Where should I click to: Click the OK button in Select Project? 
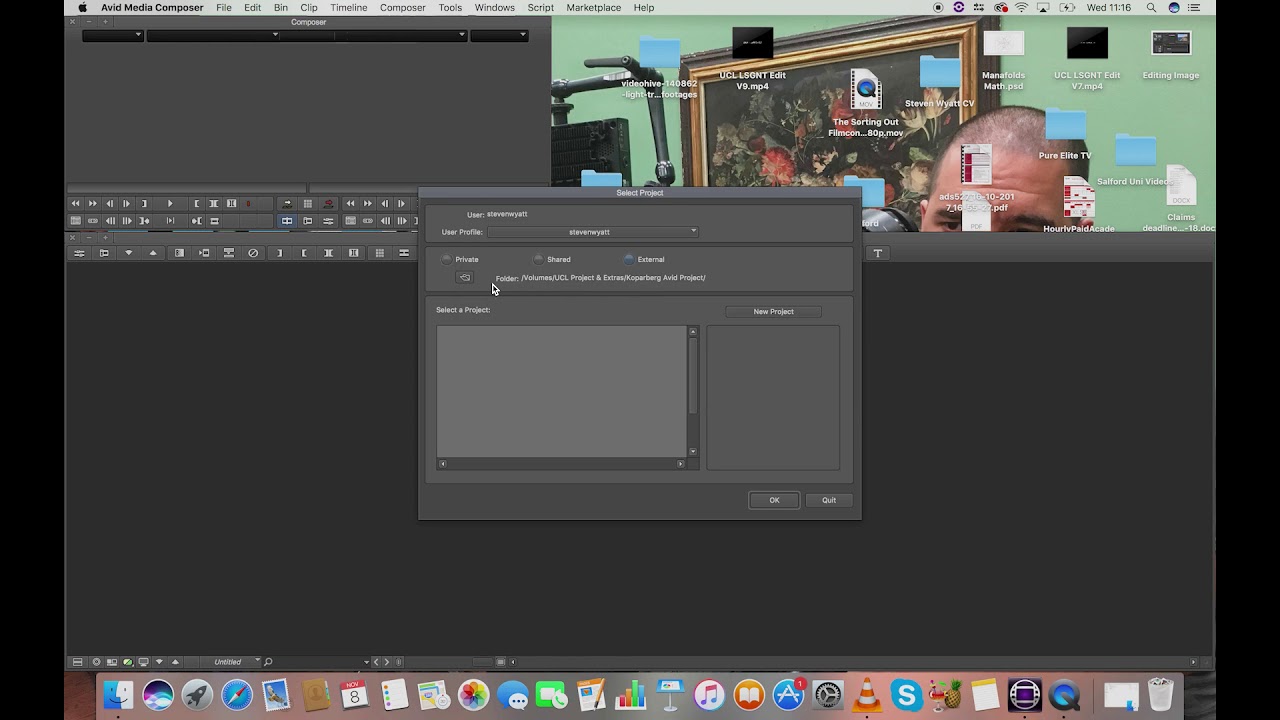[774, 500]
